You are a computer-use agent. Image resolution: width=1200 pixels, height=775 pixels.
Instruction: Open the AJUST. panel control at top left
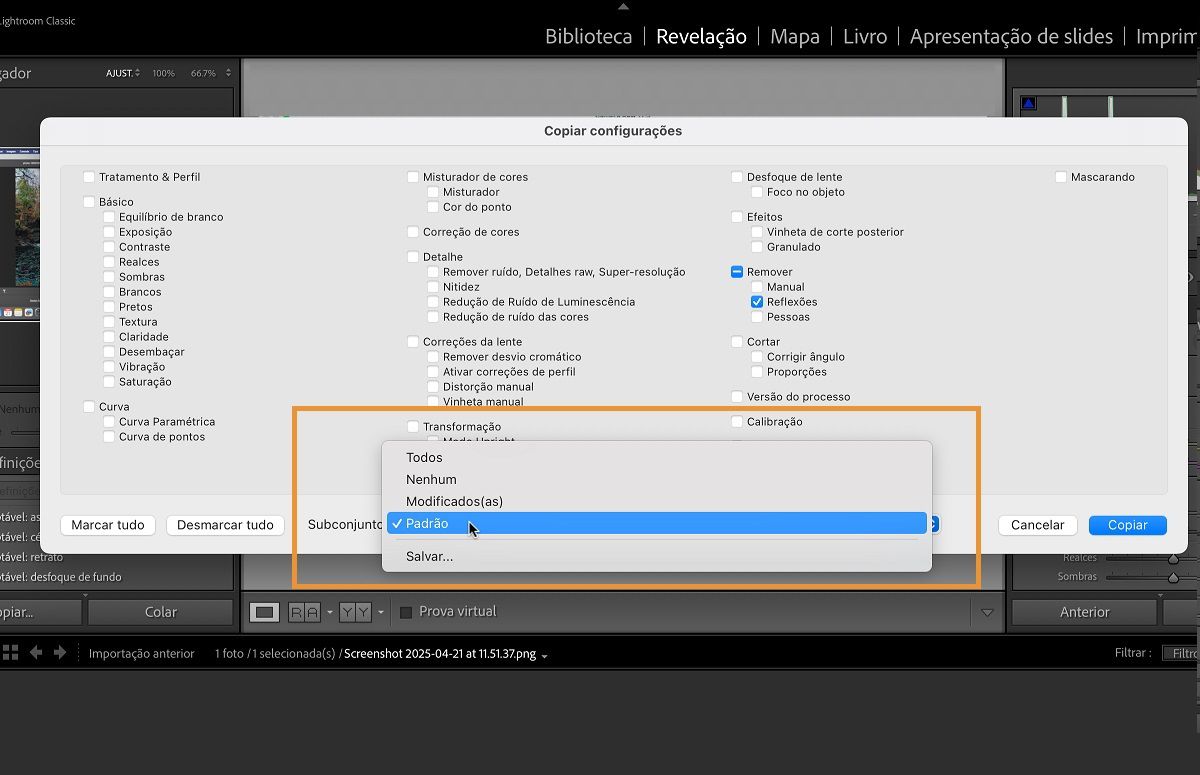tap(122, 72)
